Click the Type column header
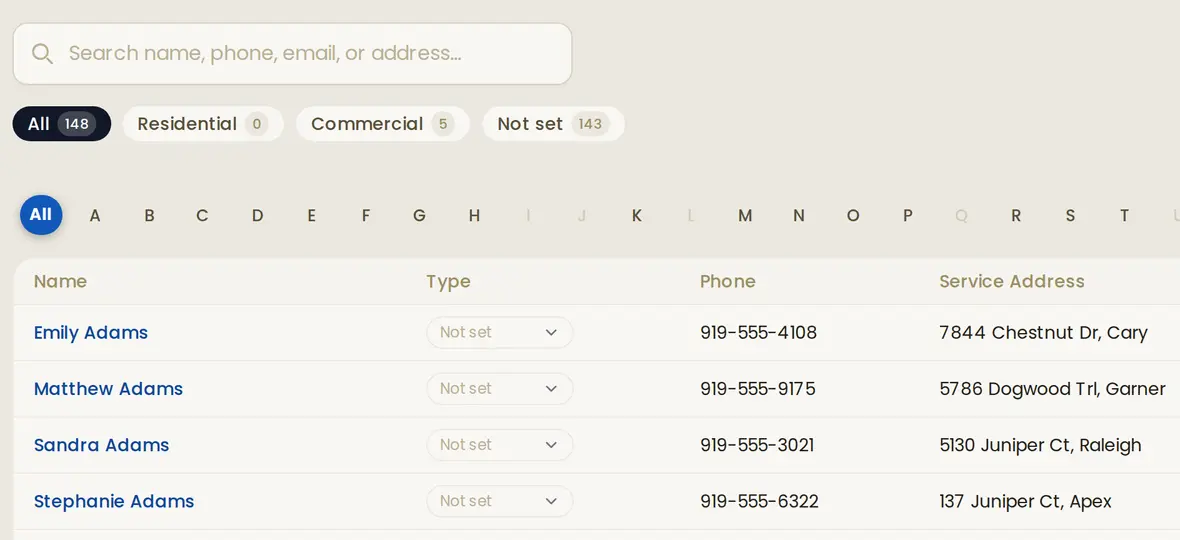1180x540 pixels. click(x=449, y=282)
